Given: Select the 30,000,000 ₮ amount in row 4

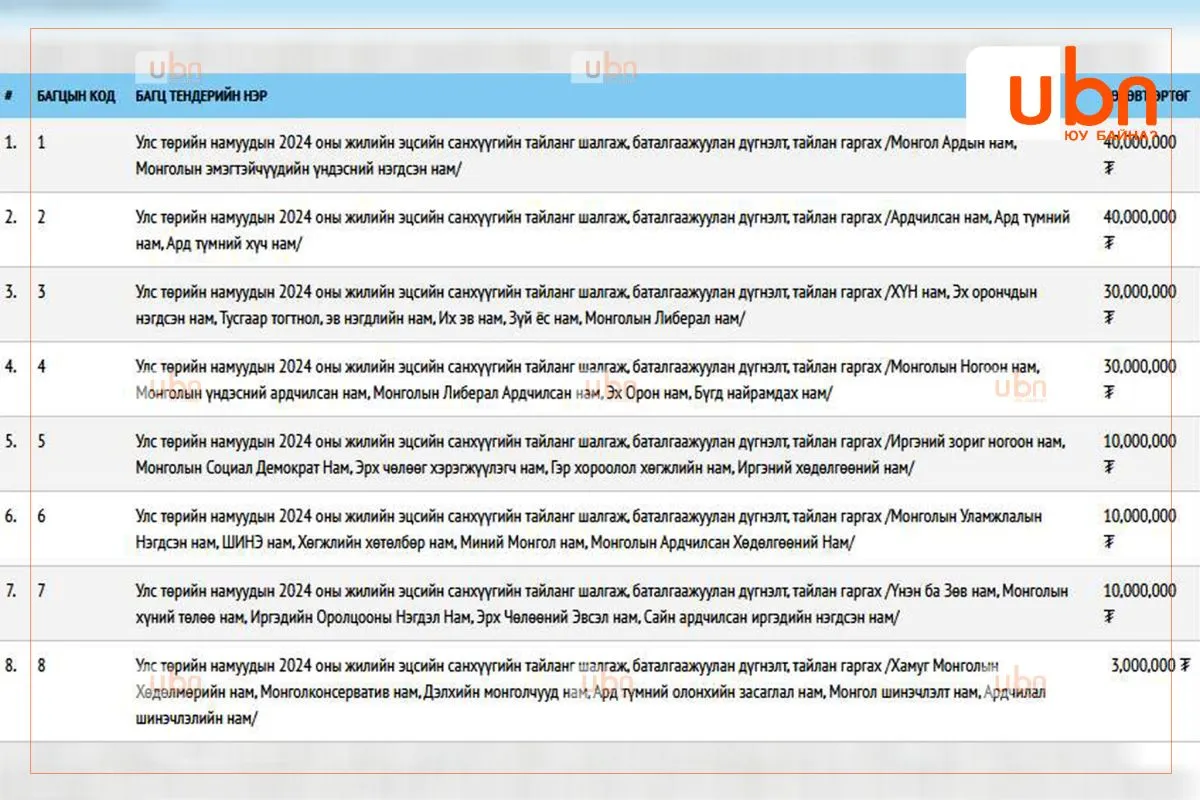Looking at the screenshot, I should pos(1139,379).
